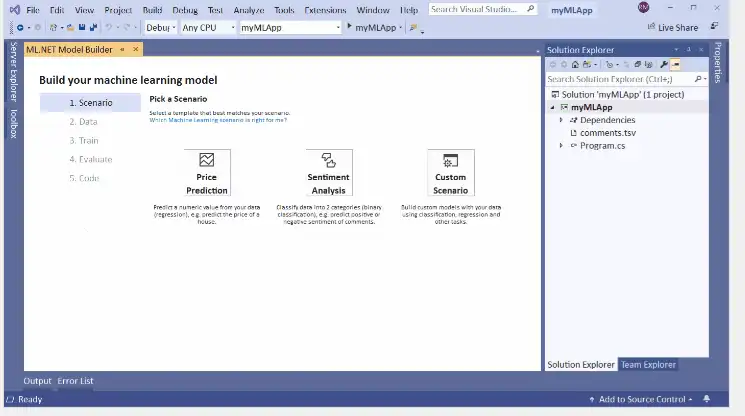Click the Find in Files toolbar icon
The height and width of the screenshot is (416, 745).
[x=413, y=28]
